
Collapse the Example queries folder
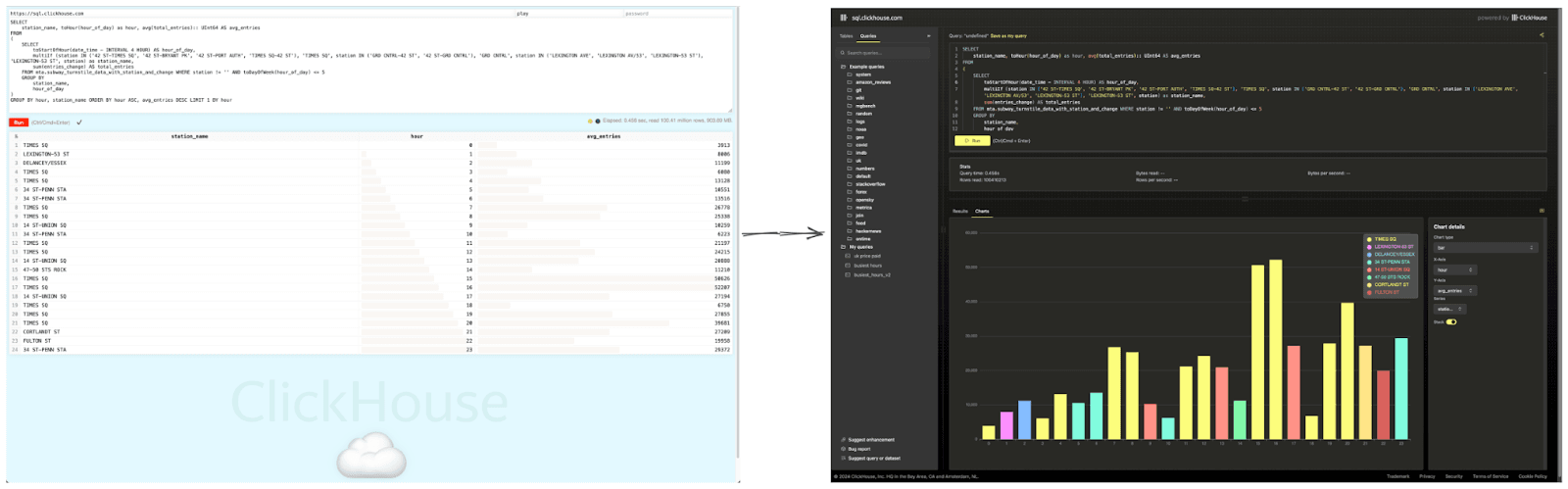pos(843,67)
